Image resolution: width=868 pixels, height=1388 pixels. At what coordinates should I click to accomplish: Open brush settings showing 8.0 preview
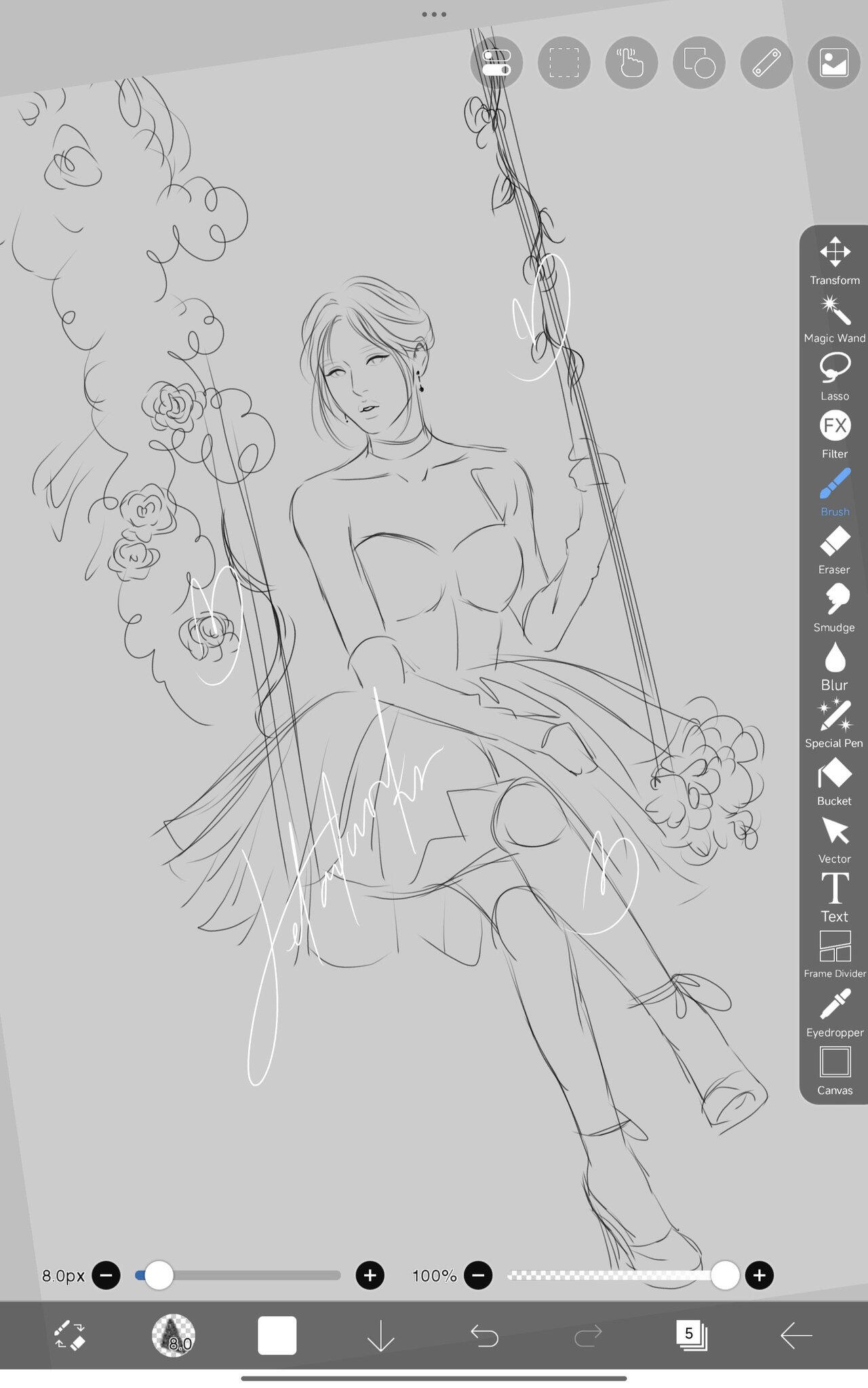pos(174,1335)
